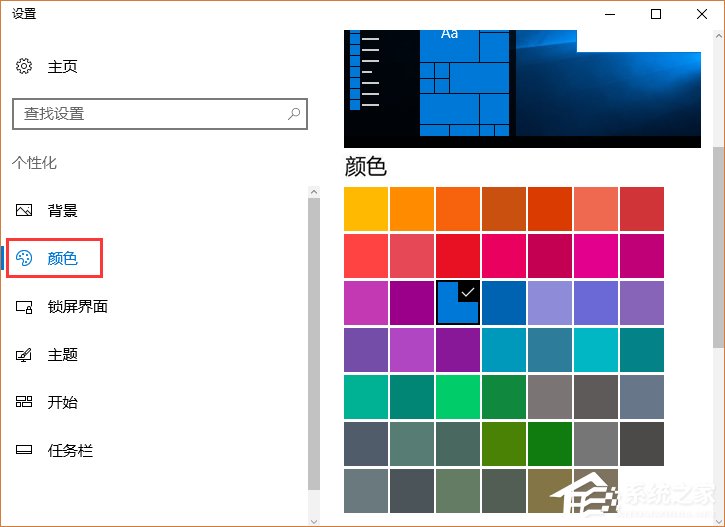
Task: Pick the turquoise green swatch starting fifth row
Action: click(366, 397)
